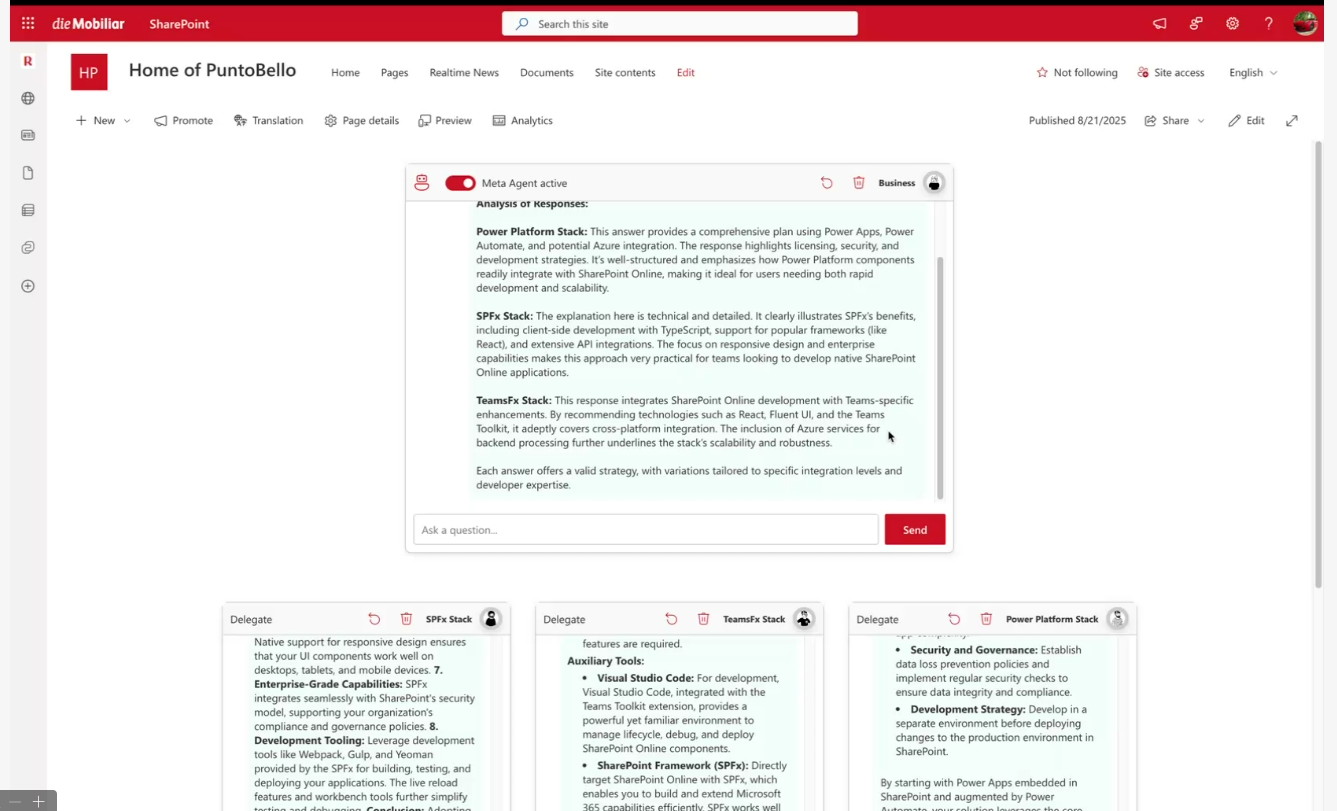The width and height of the screenshot is (1337, 811).
Task: Click the Promote toolbar button
Action: click(x=183, y=120)
